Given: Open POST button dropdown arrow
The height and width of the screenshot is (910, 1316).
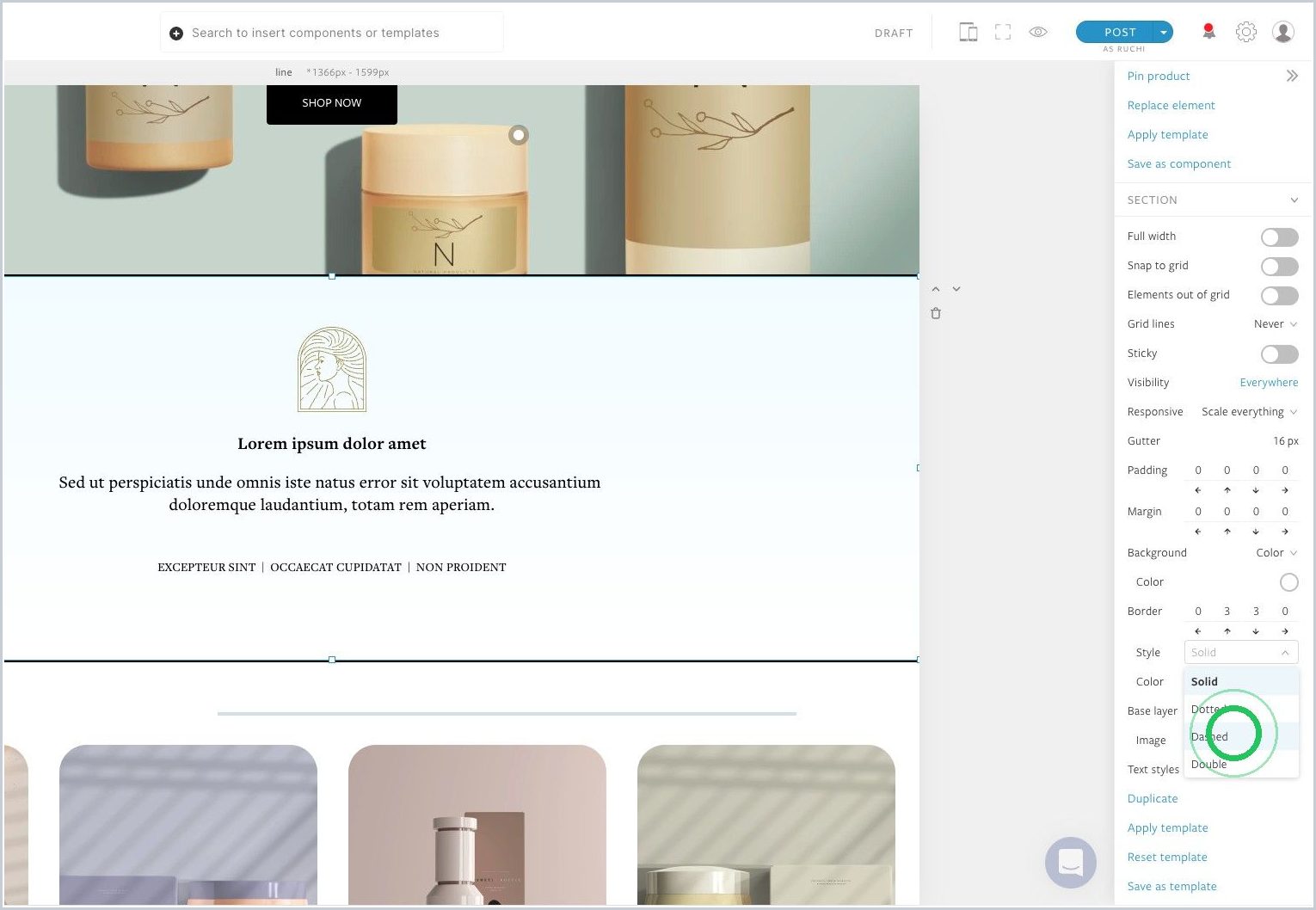Looking at the screenshot, I should click(1164, 32).
